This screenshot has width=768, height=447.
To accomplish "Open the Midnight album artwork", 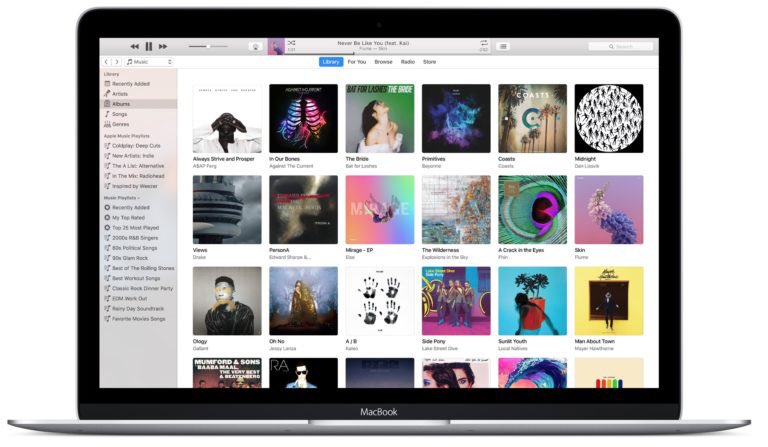I will [609, 118].
